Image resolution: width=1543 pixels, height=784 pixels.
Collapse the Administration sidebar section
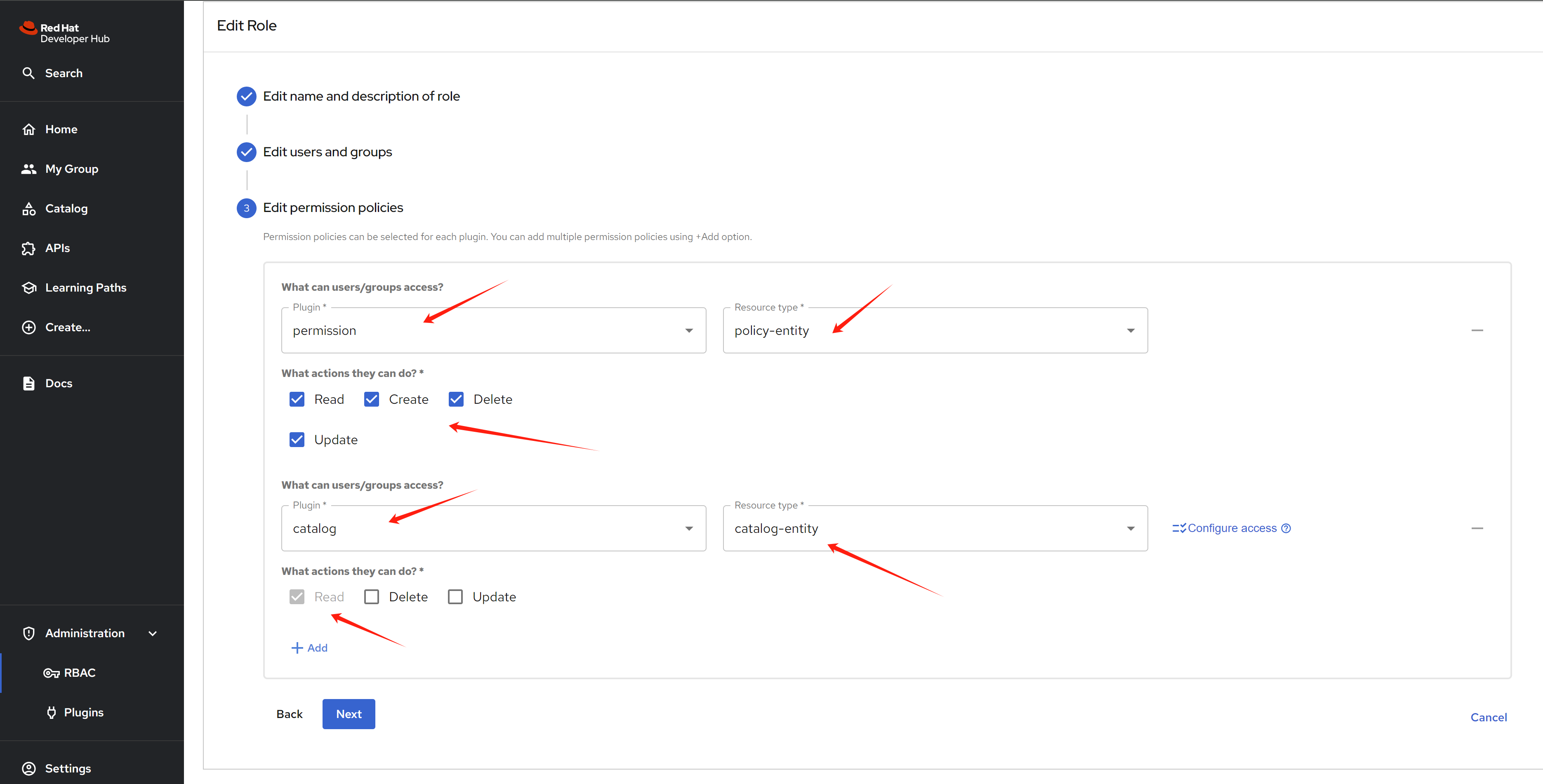[153, 633]
